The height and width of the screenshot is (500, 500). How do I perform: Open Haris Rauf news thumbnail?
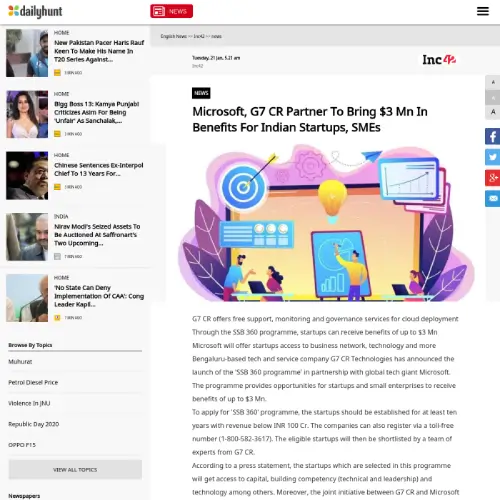[27, 53]
